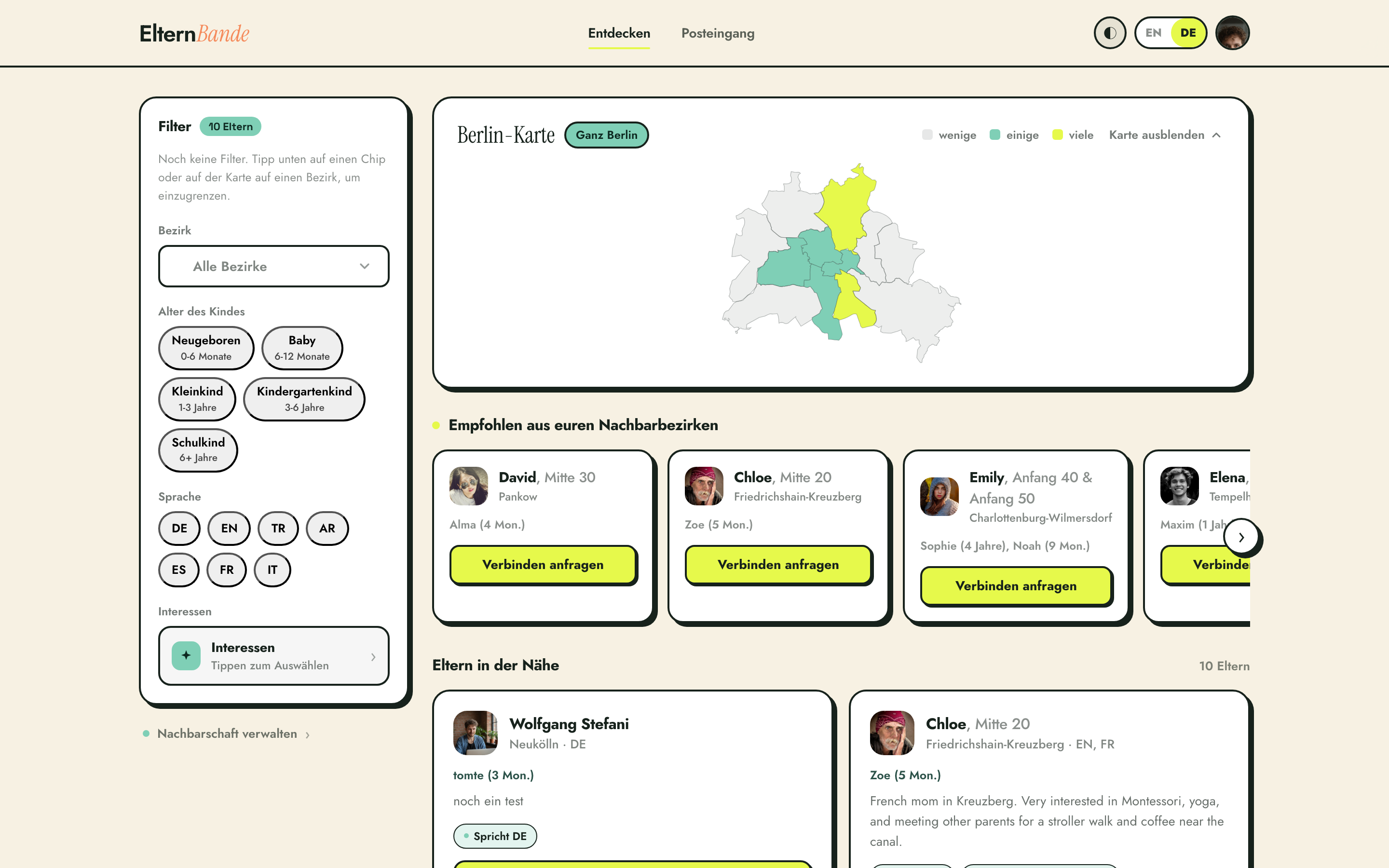The image size is (1389, 868).
Task: Click Alma (4 Mon.) on David's card
Action: pyautogui.click(x=487, y=525)
